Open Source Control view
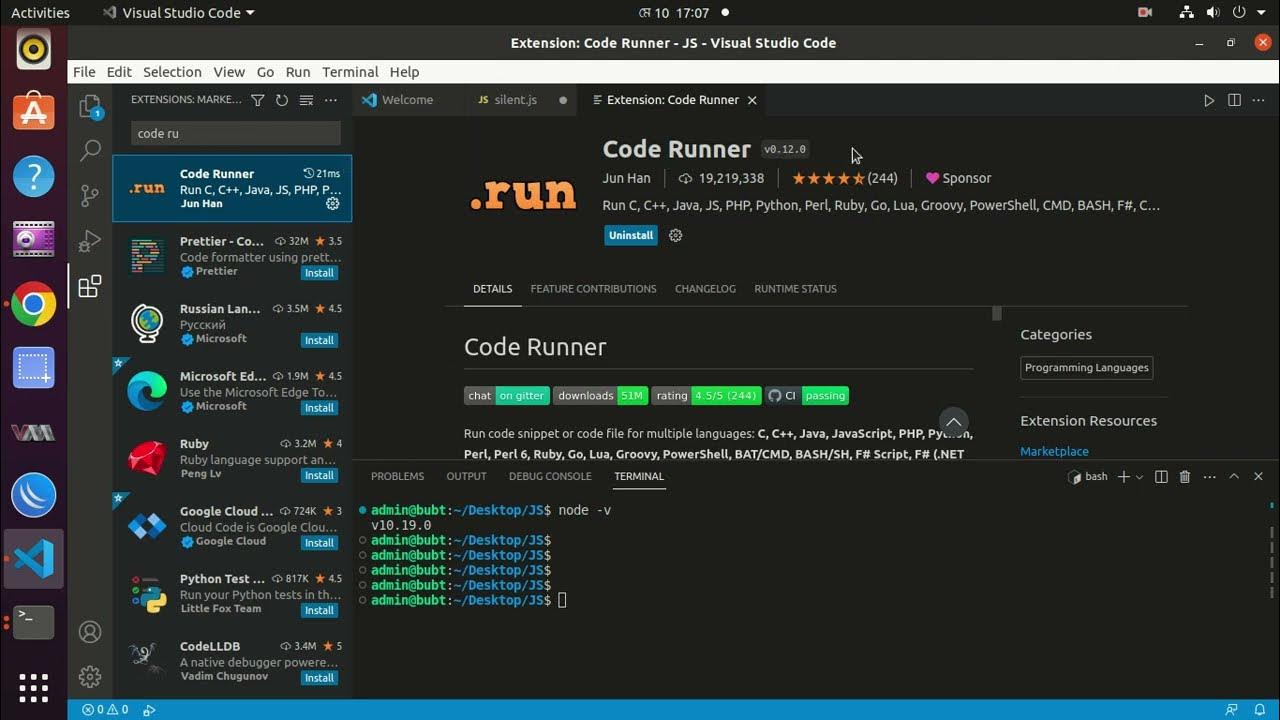Screen dimensions: 1280x720 click(90, 195)
